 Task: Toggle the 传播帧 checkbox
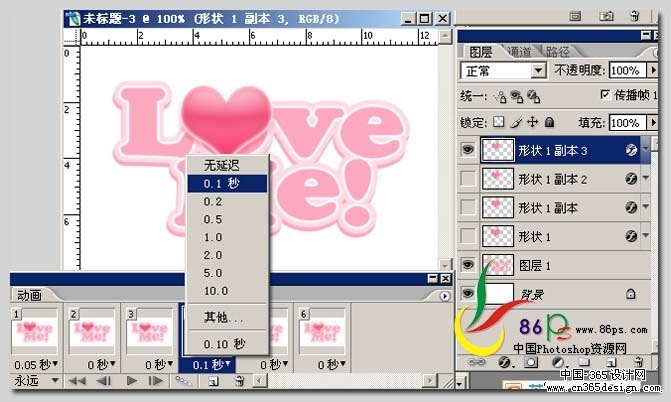click(605, 94)
